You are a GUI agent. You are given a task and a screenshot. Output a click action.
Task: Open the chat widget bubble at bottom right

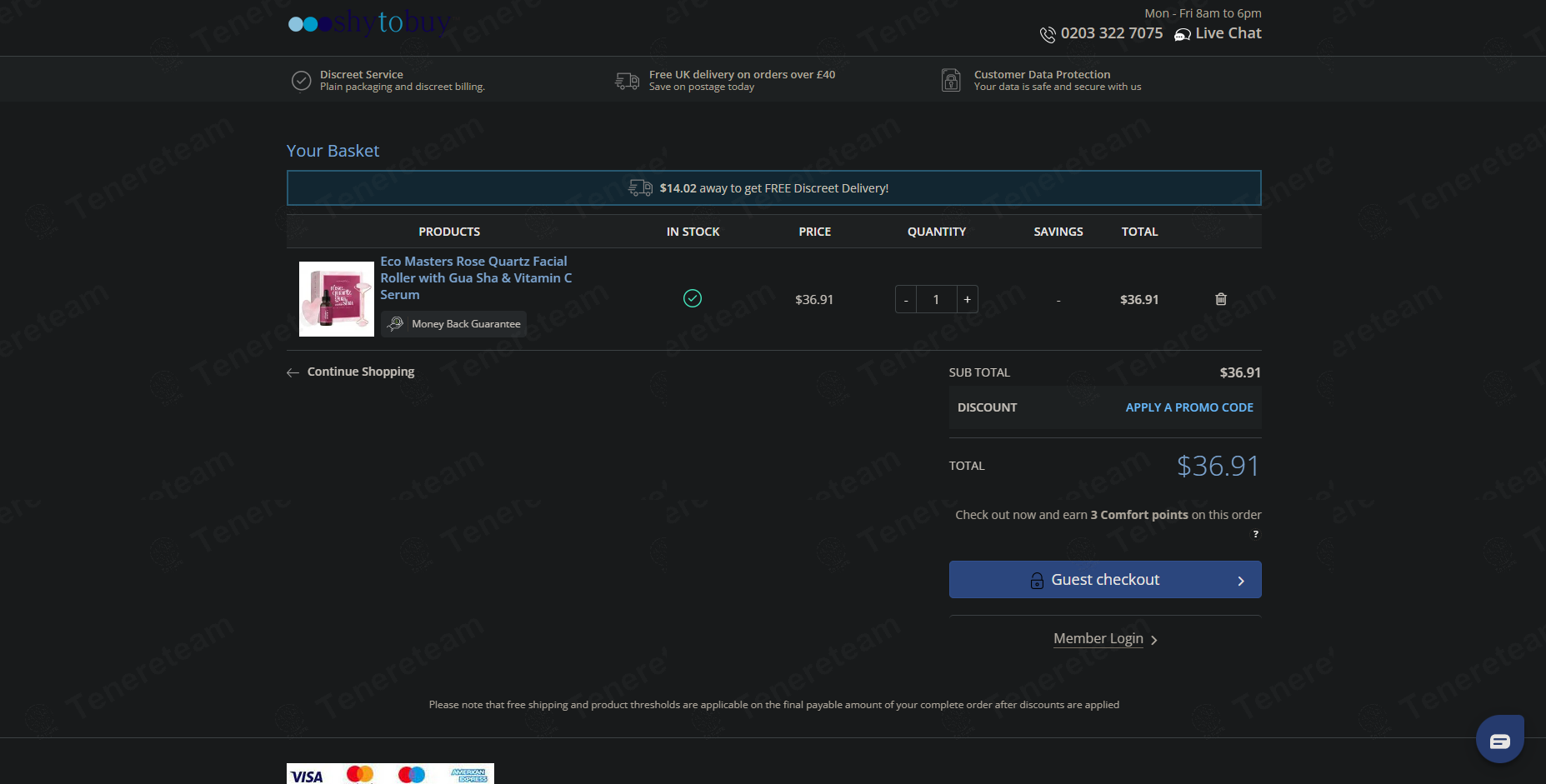(x=1500, y=739)
